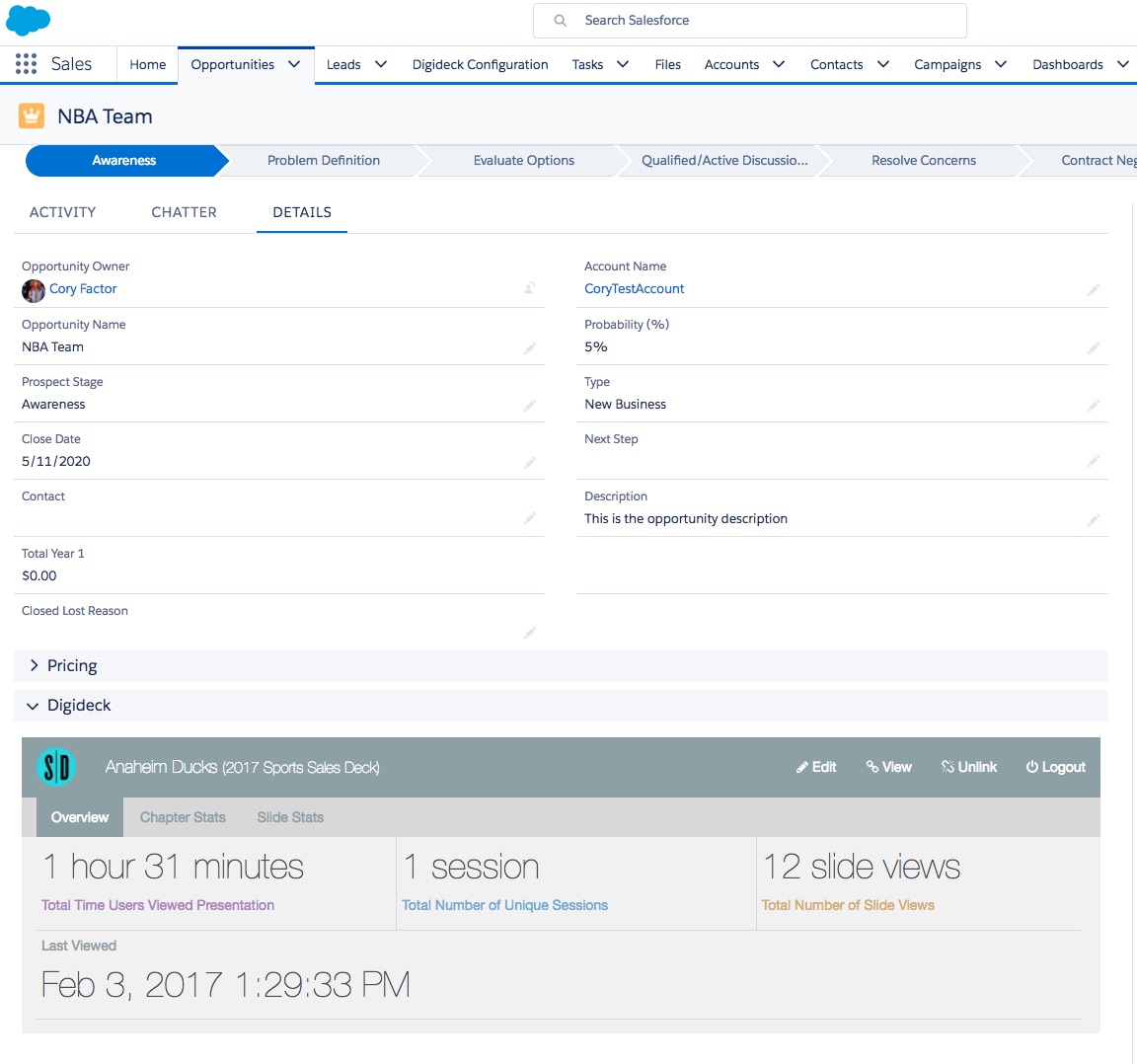Open the CoryTestAccount link
Image resolution: width=1137 pixels, height=1064 pixels.
635,288
